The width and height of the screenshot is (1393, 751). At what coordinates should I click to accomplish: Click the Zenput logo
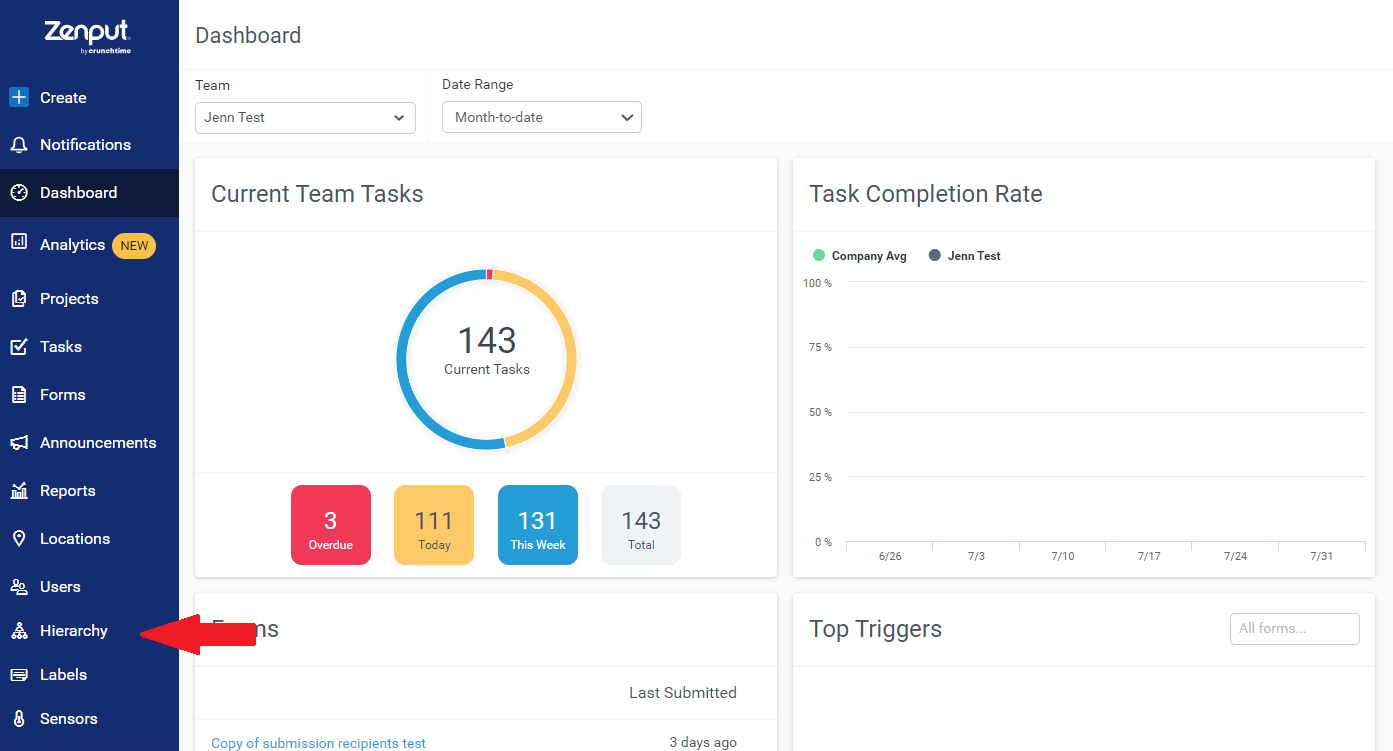88,35
